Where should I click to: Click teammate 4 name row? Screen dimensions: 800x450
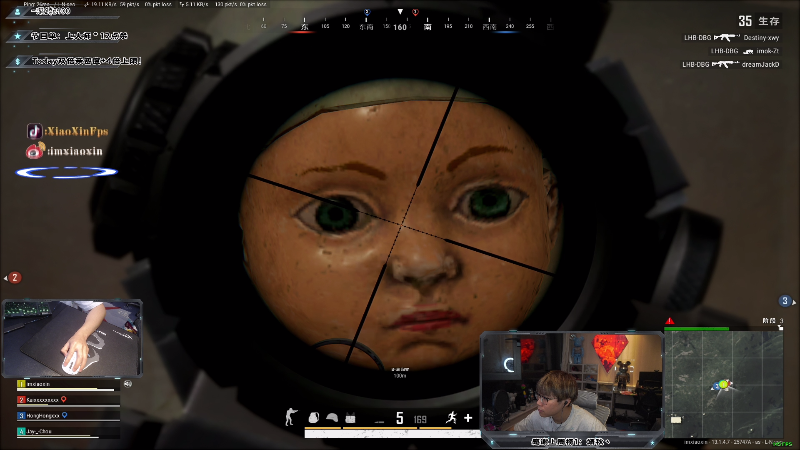coord(69,432)
